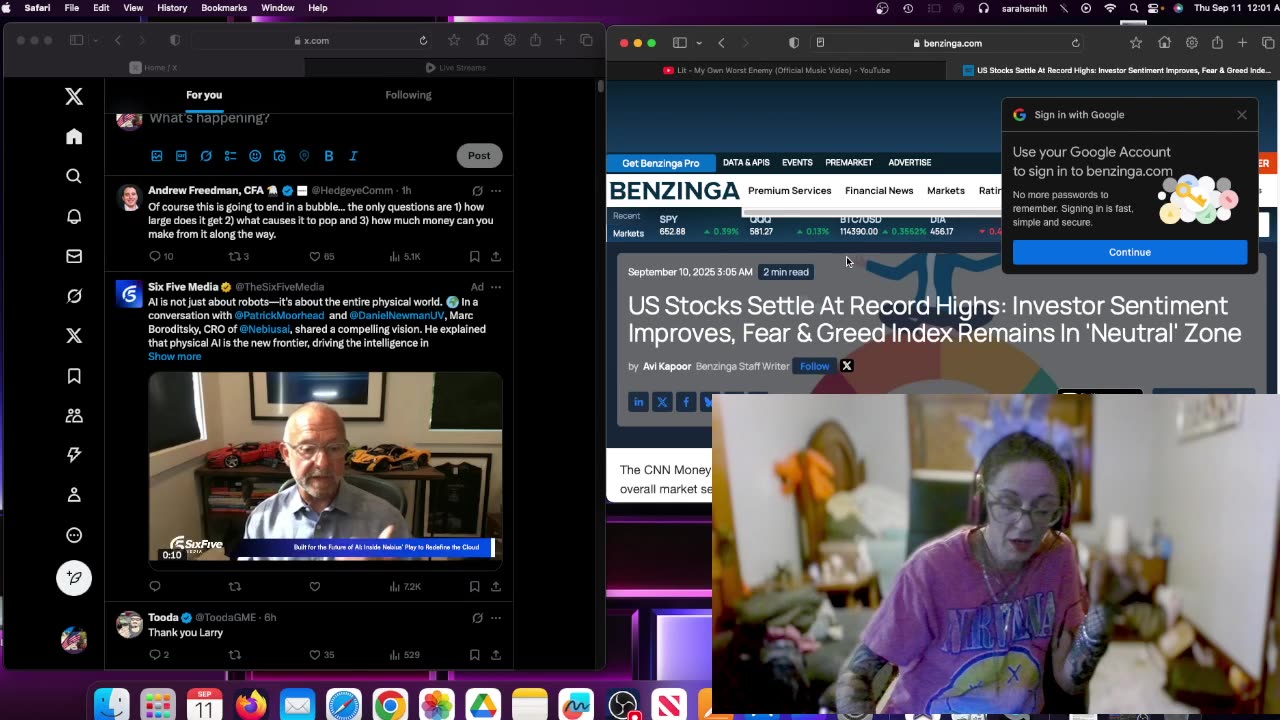
Task: Close the Sign in with Google popup
Action: [1242, 115]
